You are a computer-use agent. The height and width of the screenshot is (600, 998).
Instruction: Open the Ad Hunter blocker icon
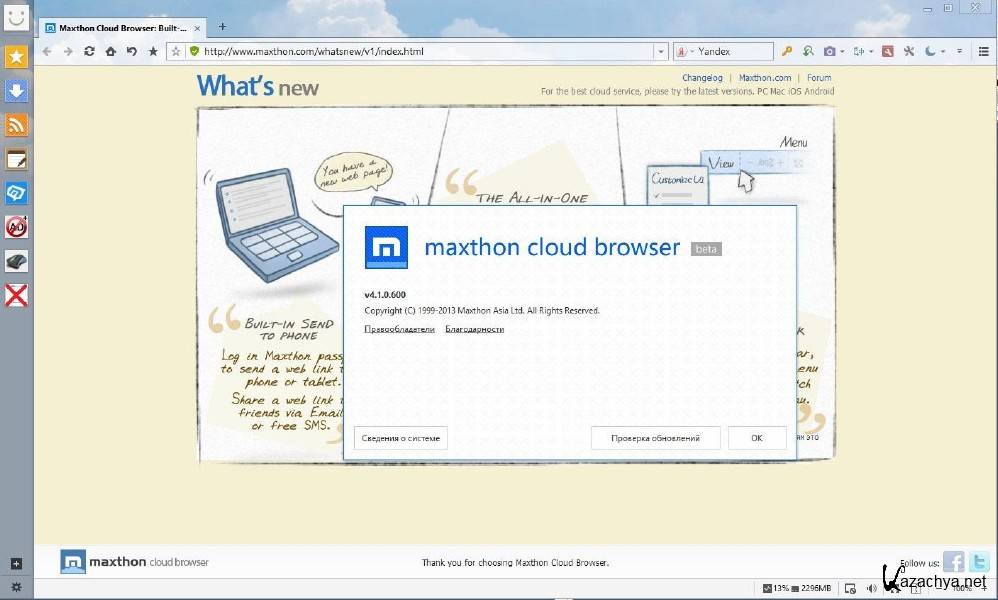[16, 227]
